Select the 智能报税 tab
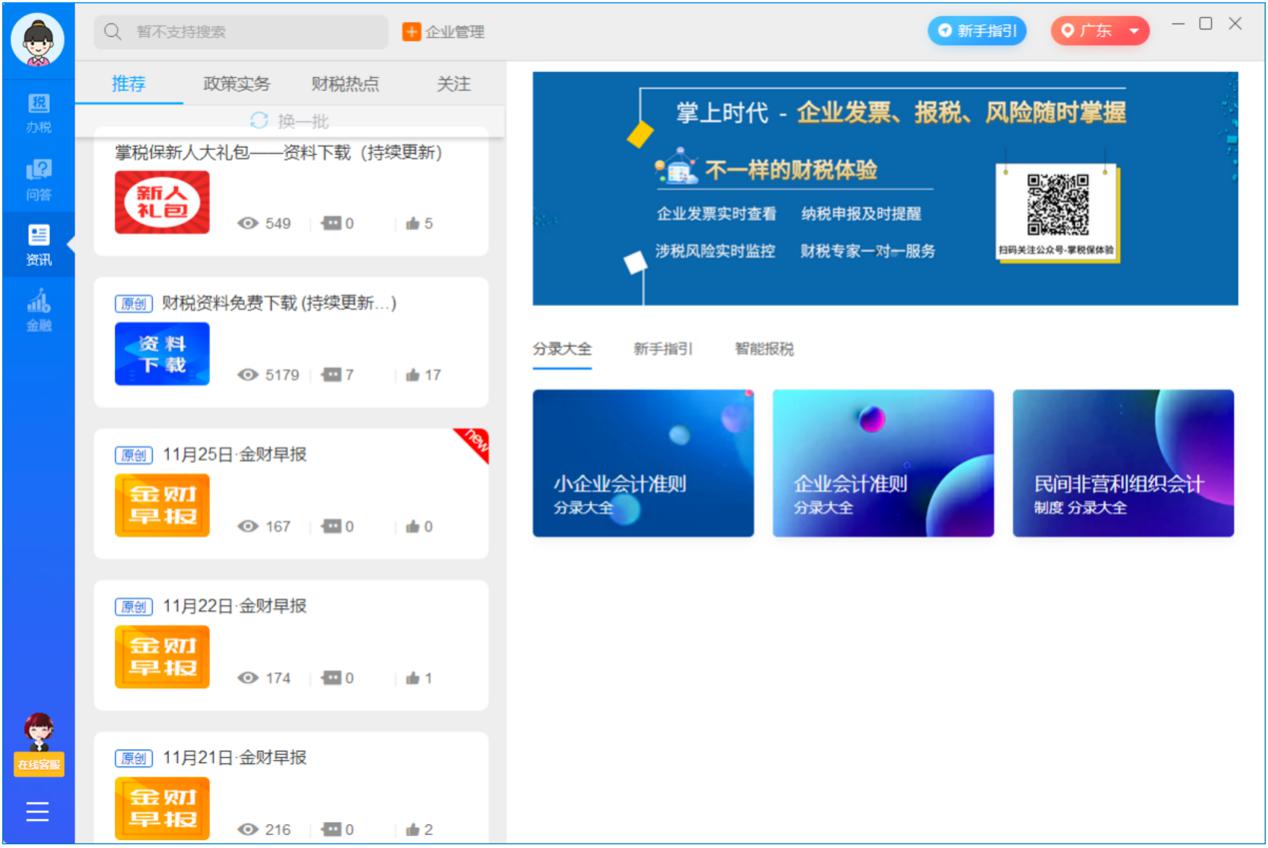1268x848 pixels. tap(764, 349)
